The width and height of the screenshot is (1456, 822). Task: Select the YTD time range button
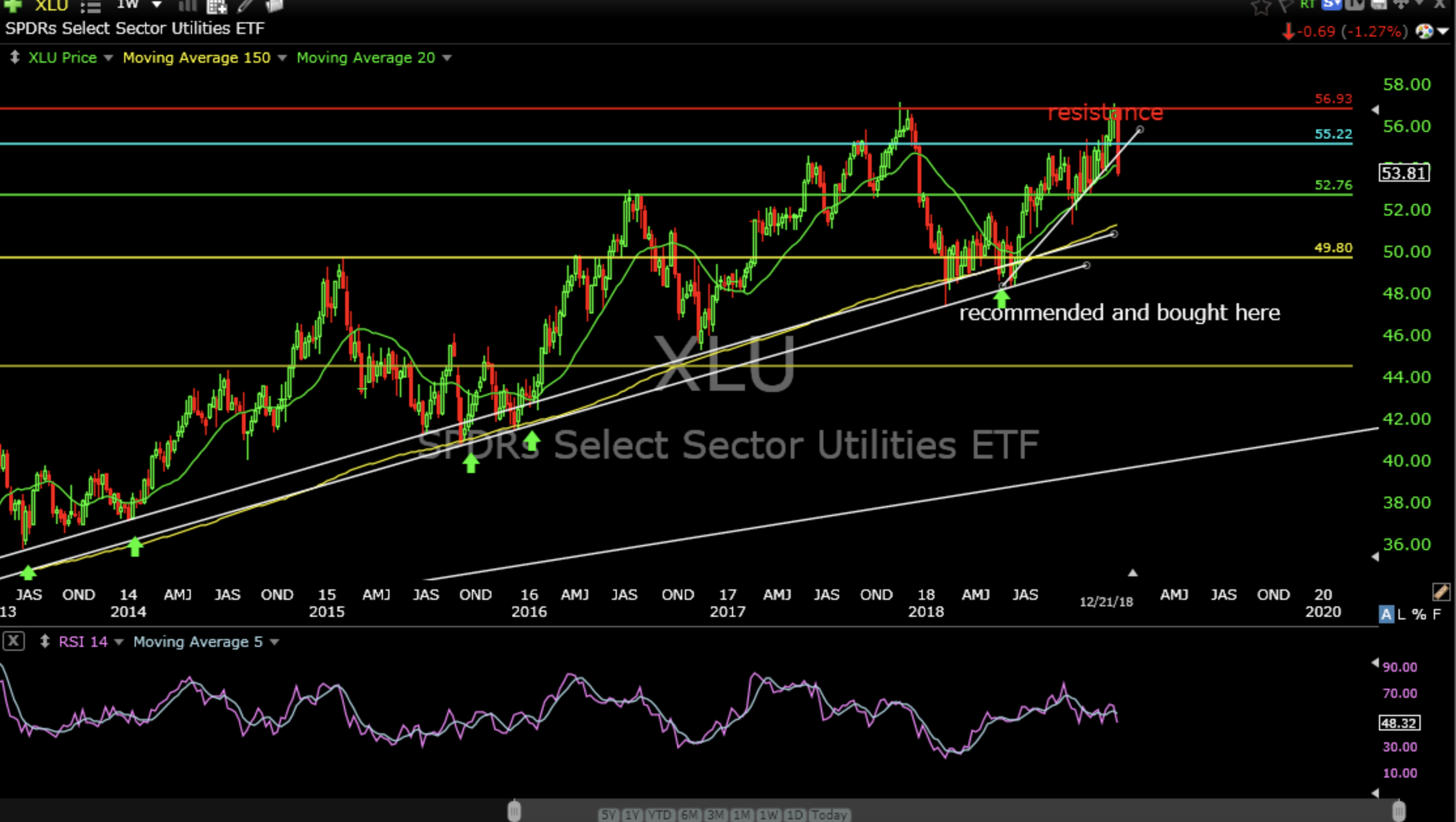click(659, 815)
